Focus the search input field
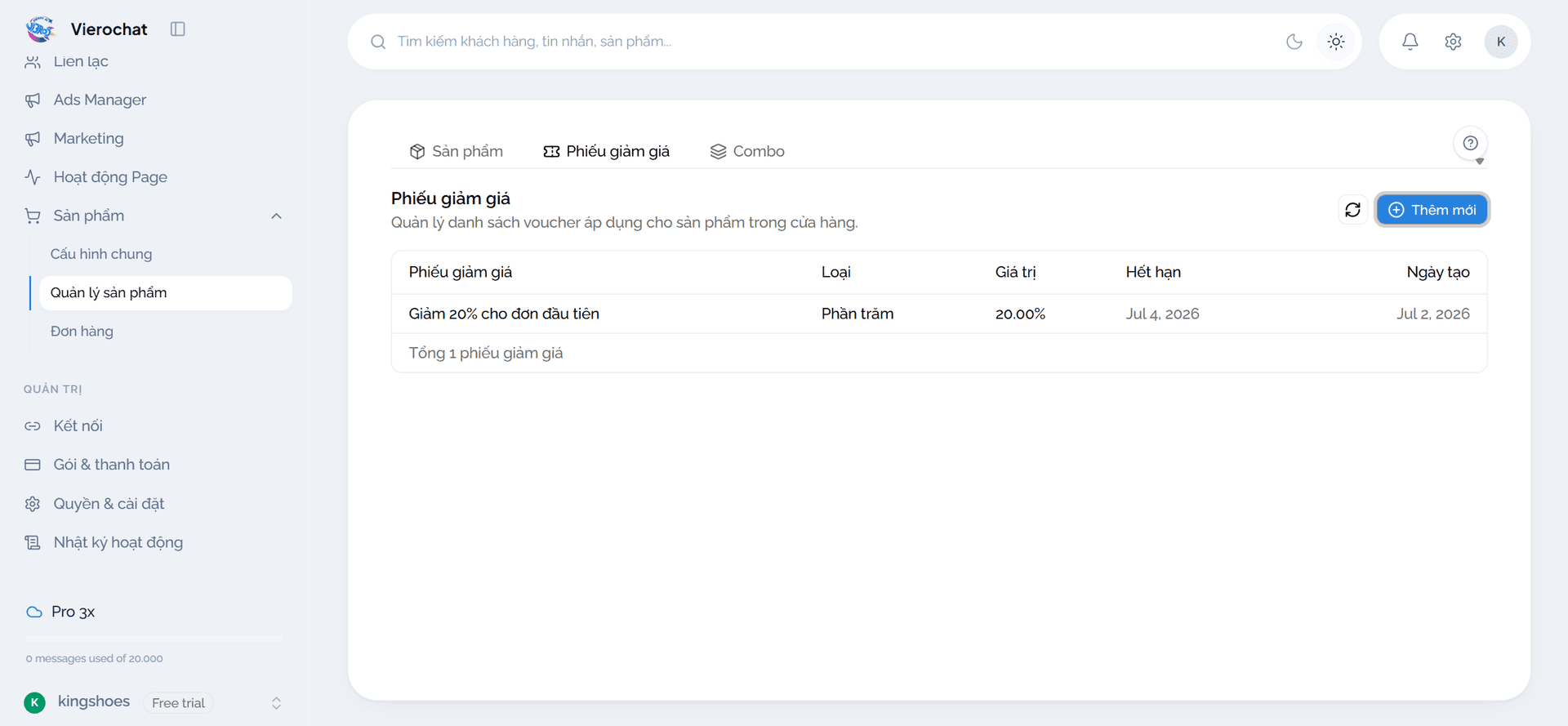This screenshot has height=726, width=1568. (x=833, y=42)
